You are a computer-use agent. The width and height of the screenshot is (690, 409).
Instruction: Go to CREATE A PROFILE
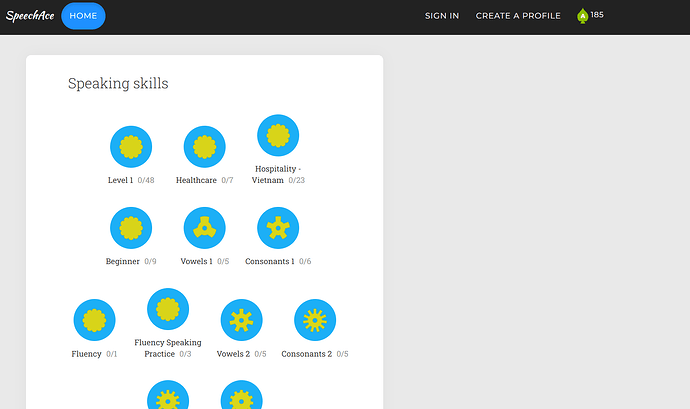coord(518,16)
